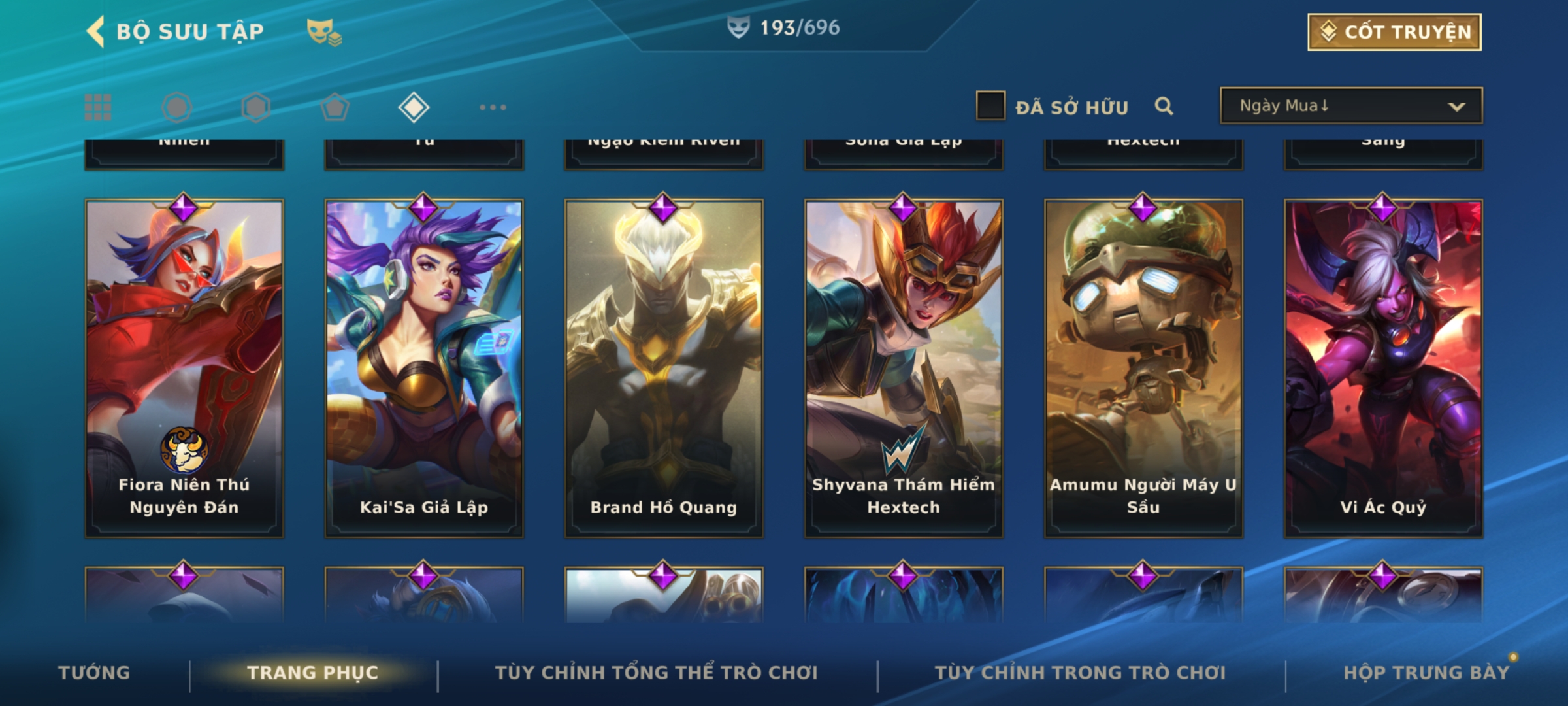Viewport: 1568px width, 706px height.
Task: Open the mask and coins icon
Action: click(324, 31)
